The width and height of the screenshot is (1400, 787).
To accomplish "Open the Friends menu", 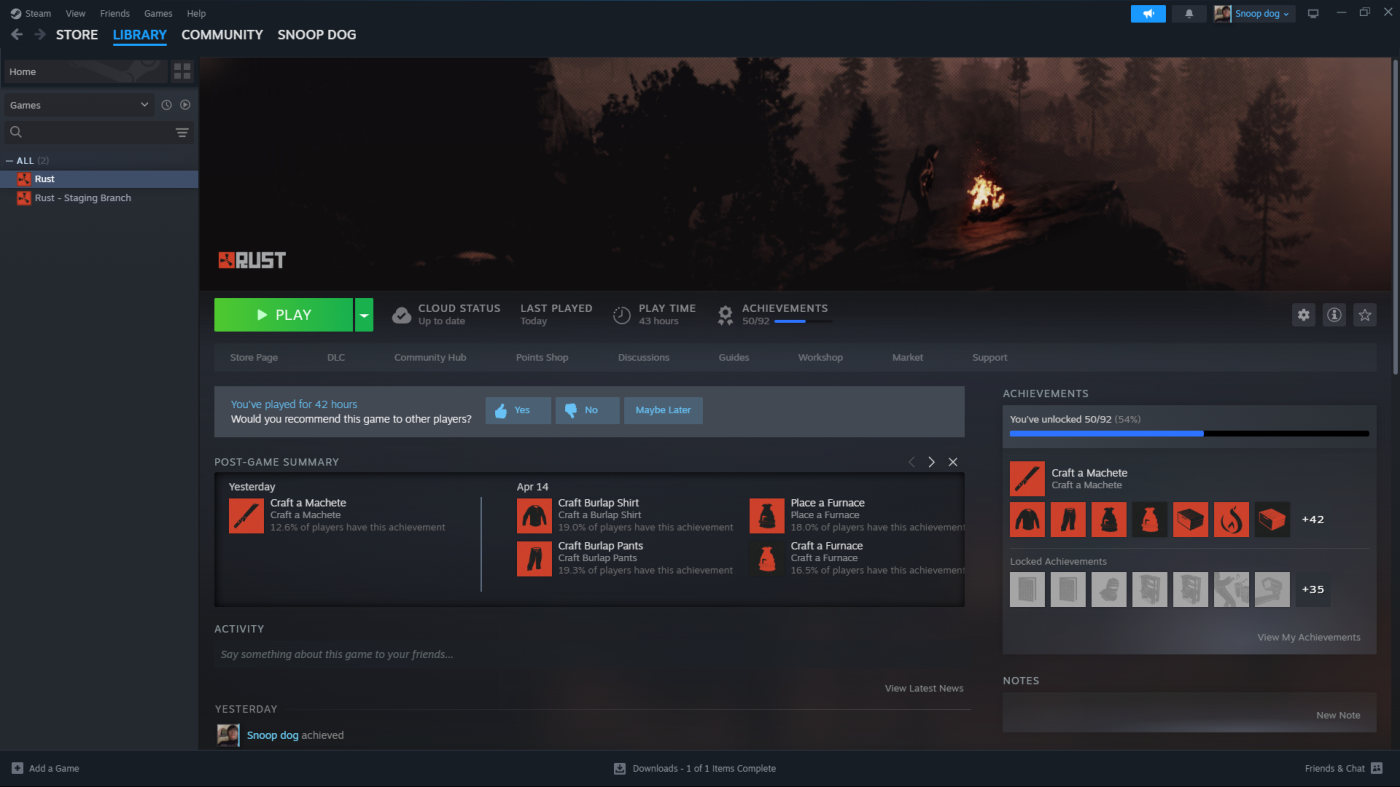I will (x=115, y=14).
